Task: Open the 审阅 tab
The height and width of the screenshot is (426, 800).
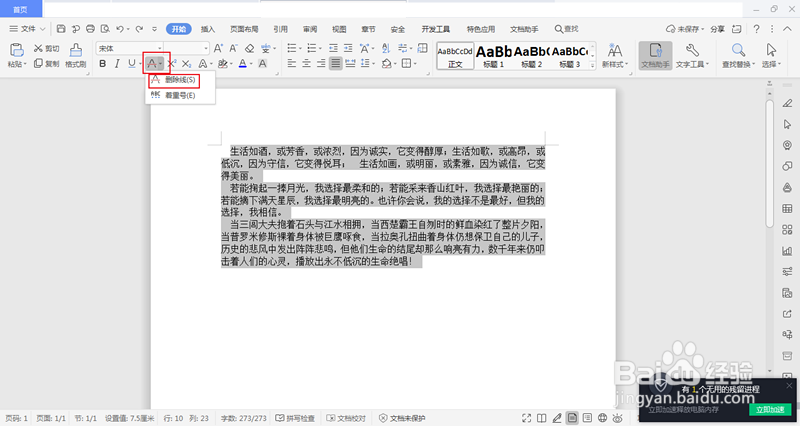Action: [310, 29]
